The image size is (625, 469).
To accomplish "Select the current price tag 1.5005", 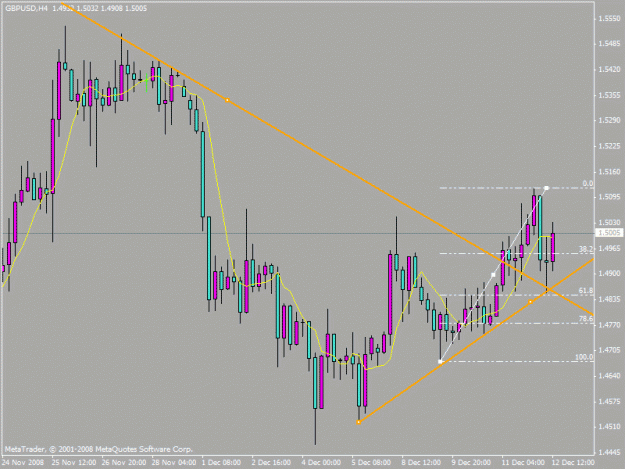I will click(x=609, y=233).
